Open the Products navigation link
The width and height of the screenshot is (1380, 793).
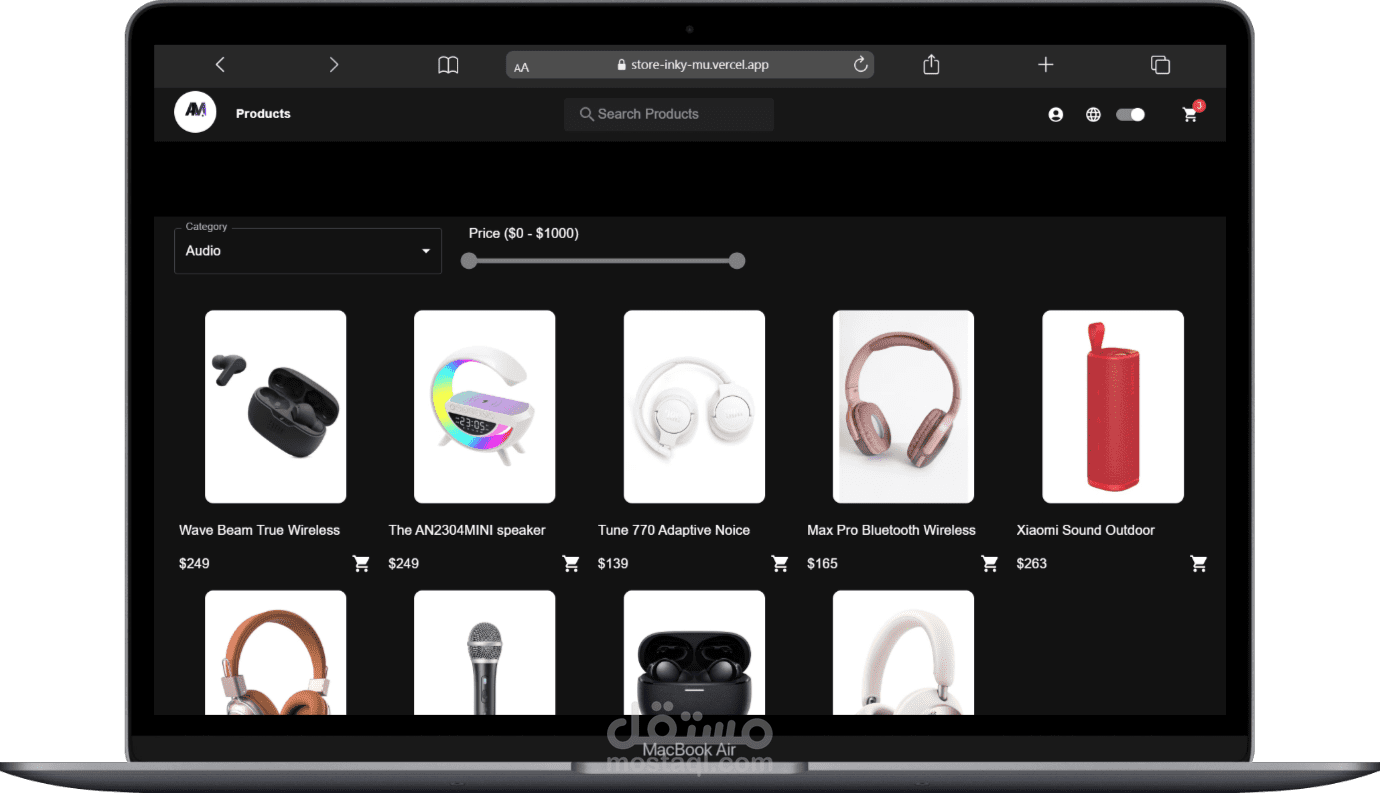point(263,114)
